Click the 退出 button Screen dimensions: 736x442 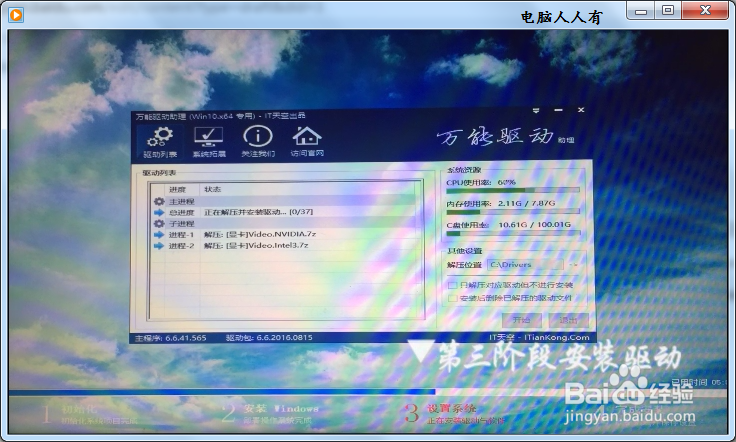coord(568,320)
